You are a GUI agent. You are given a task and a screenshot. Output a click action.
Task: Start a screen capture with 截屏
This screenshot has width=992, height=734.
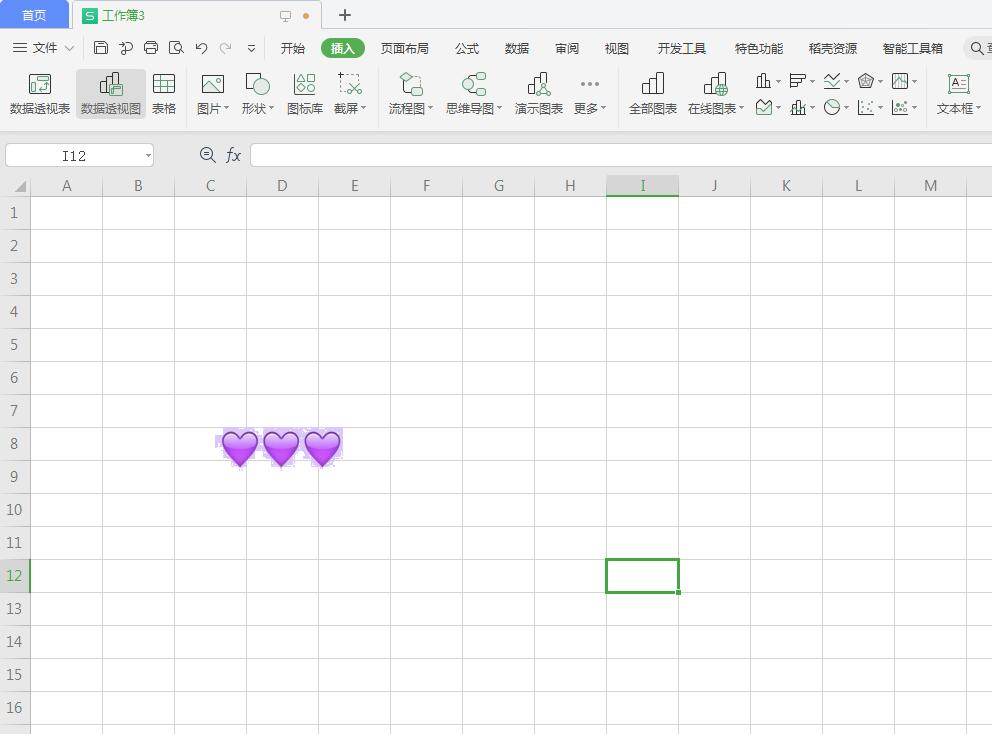(349, 94)
